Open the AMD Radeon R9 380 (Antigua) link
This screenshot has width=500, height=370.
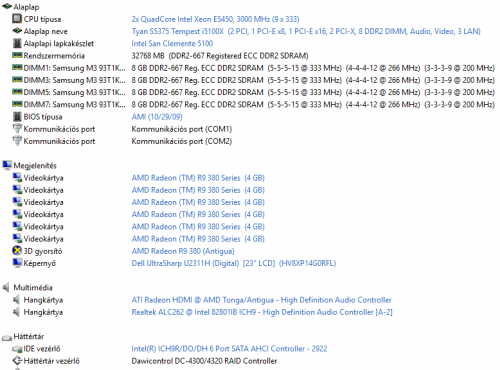coord(183,251)
